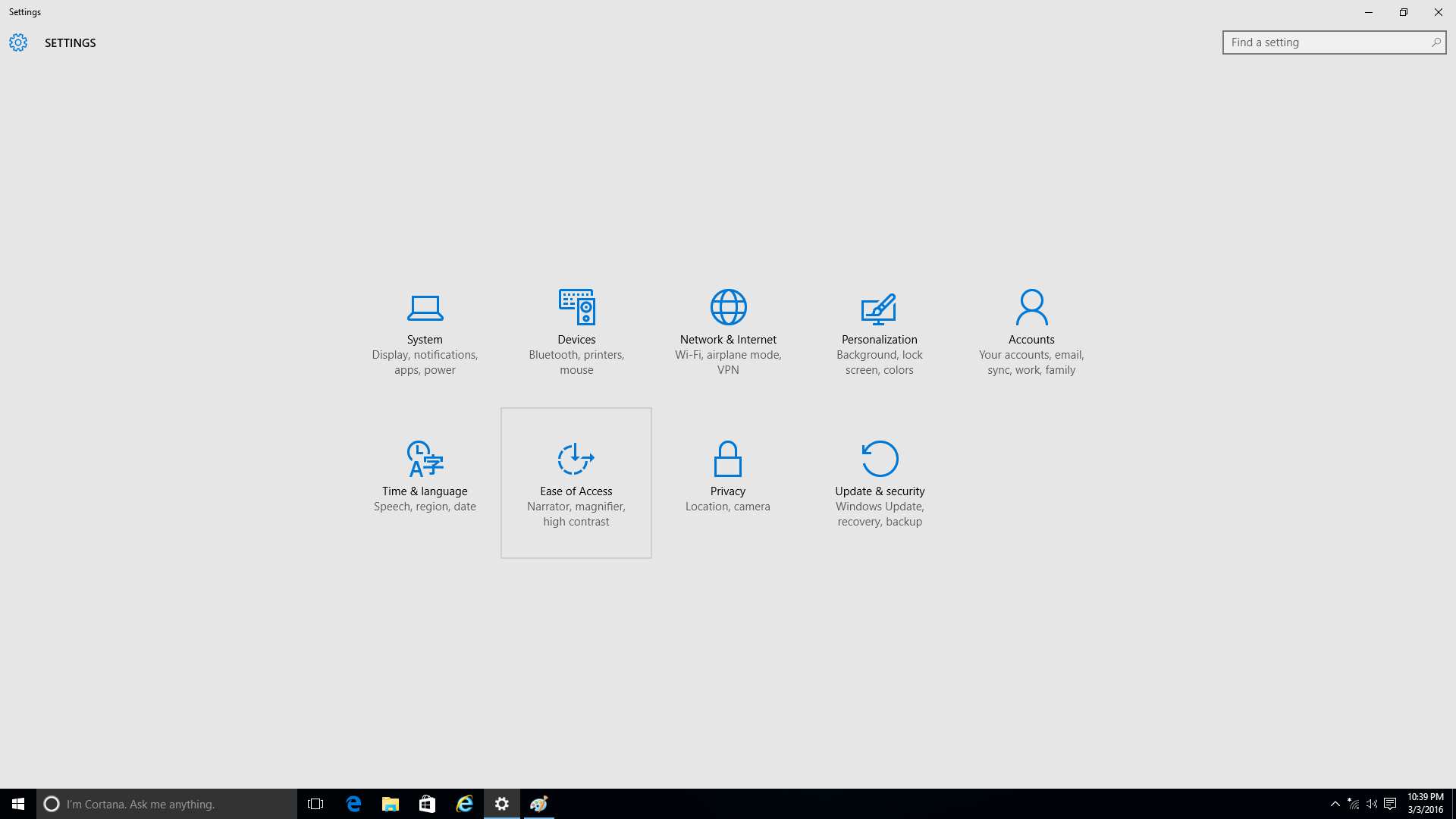Open the network status tray icon
The width and height of the screenshot is (1456, 819).
click(x=1354, y=804)
